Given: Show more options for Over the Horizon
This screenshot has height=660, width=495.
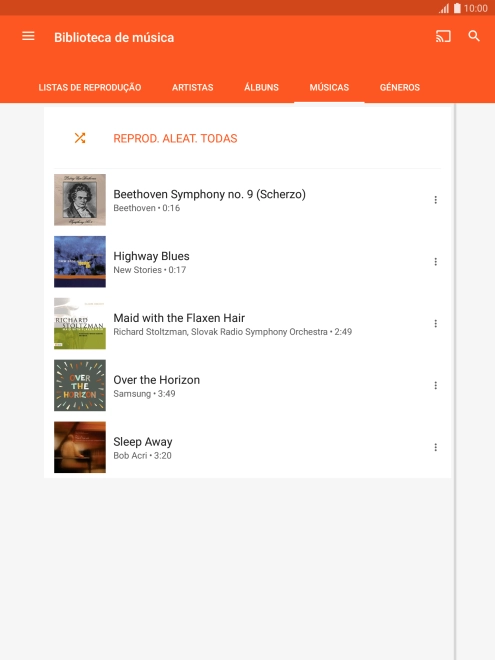Looking at the screenshot, I should tap(436, 386).
